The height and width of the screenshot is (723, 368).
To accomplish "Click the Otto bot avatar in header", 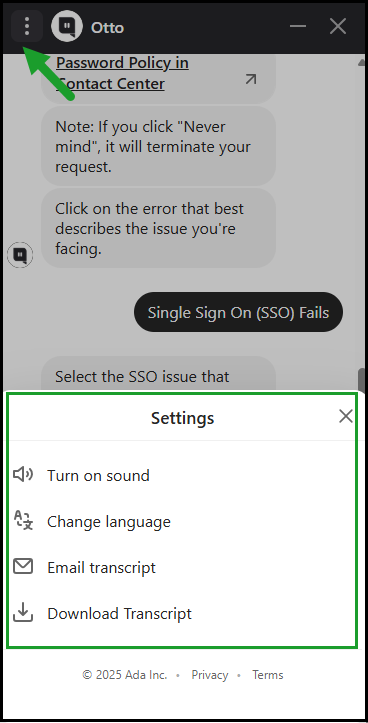I will point(66,26).
